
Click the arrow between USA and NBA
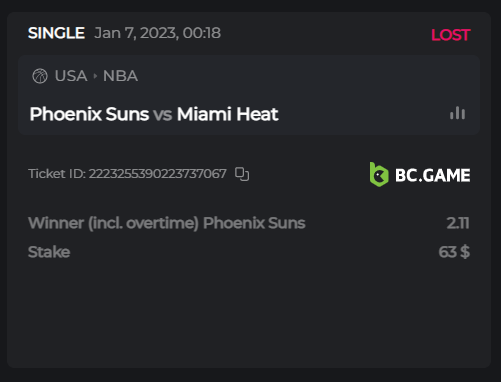coord(95,76)
